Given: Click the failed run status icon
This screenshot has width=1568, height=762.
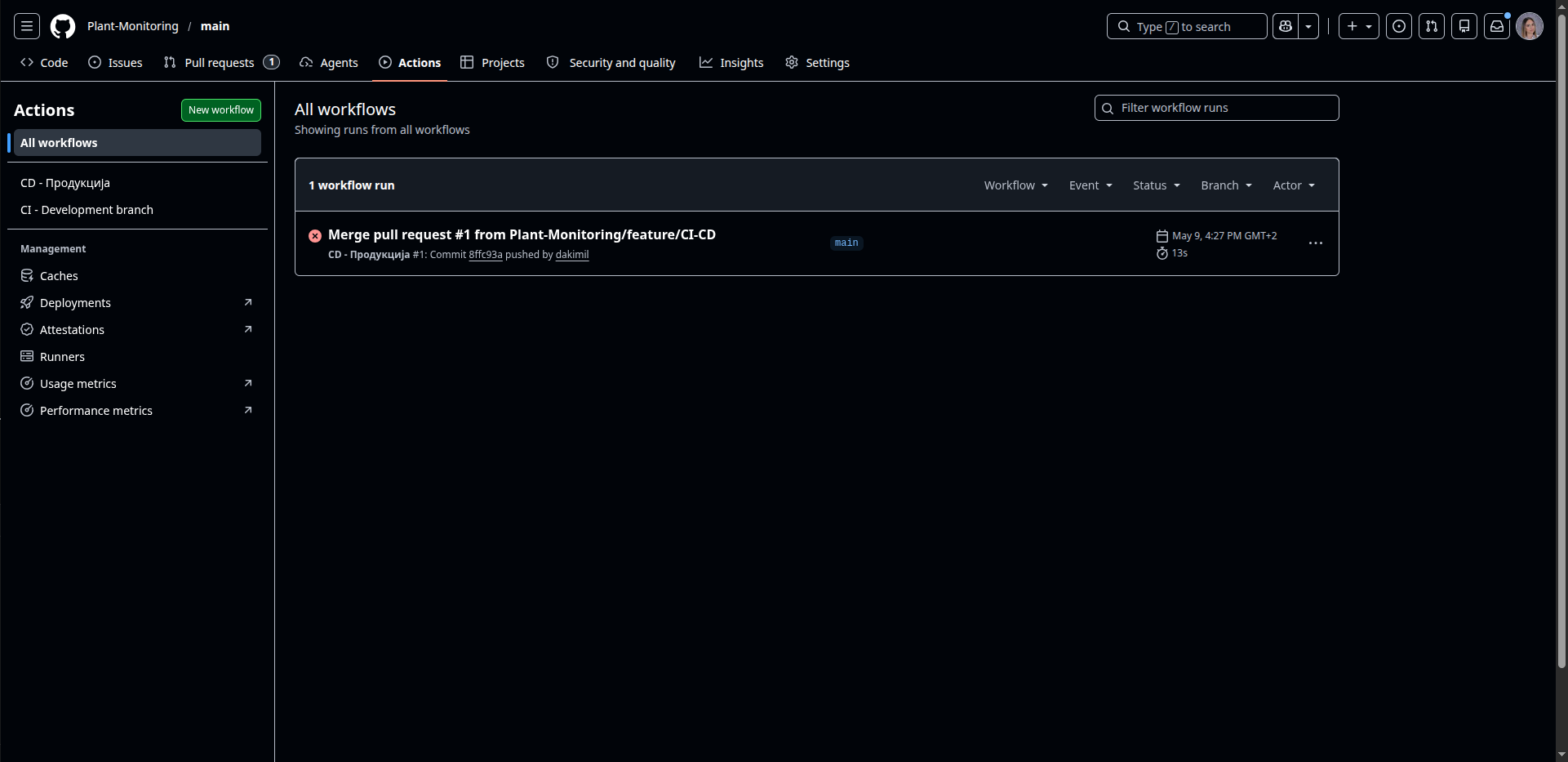Looking at the screenshot, I should 315,236.
